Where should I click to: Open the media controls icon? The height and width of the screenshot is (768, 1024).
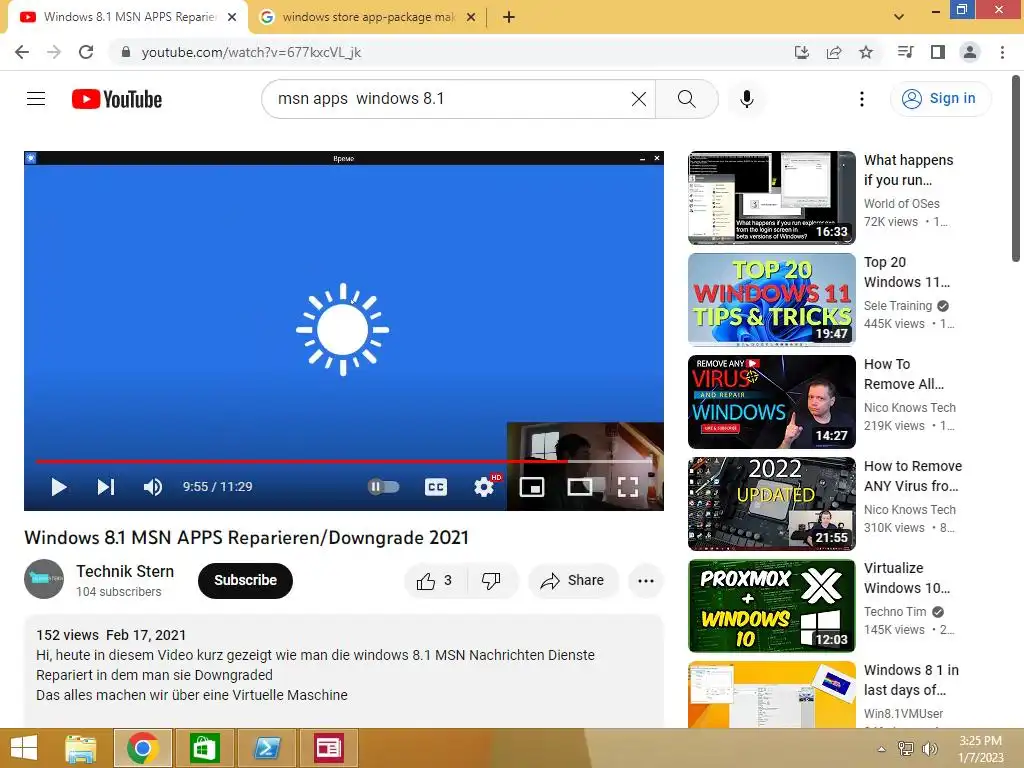905,52
